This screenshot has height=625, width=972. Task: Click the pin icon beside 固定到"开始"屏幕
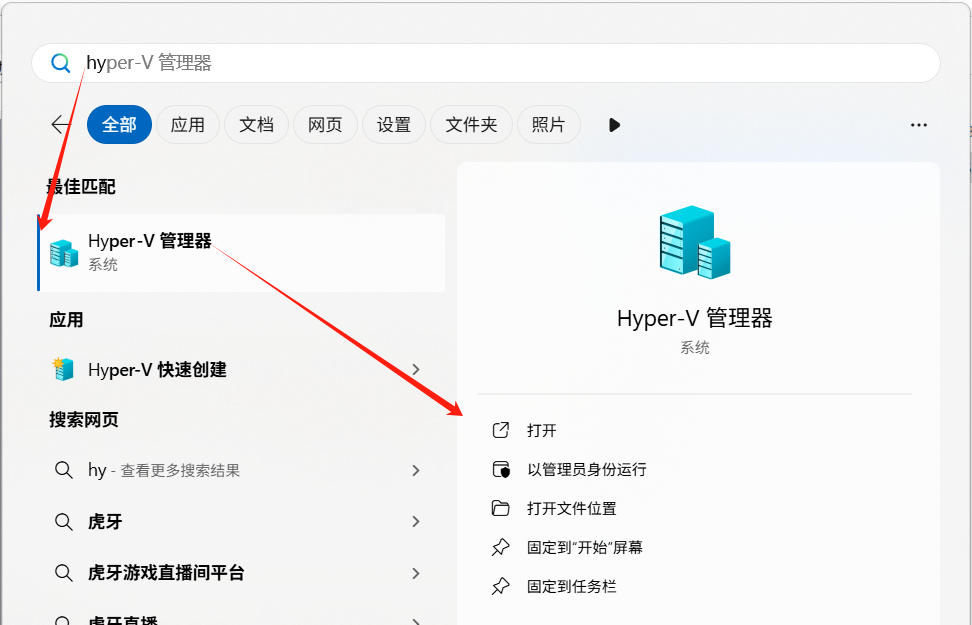500,547
